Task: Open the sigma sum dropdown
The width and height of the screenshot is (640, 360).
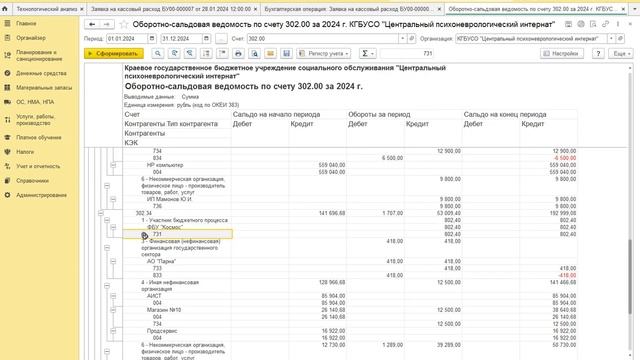Action: click(x=368, y=53)
